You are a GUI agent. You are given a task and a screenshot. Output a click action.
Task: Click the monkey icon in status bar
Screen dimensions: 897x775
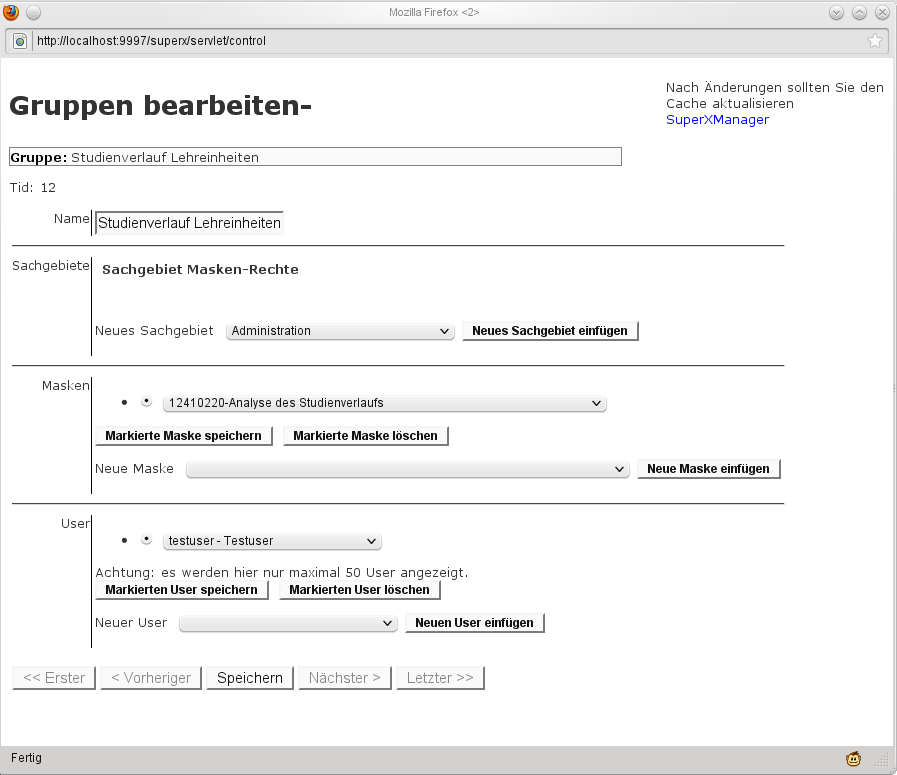pyautogui.click(x=854, y=758)
